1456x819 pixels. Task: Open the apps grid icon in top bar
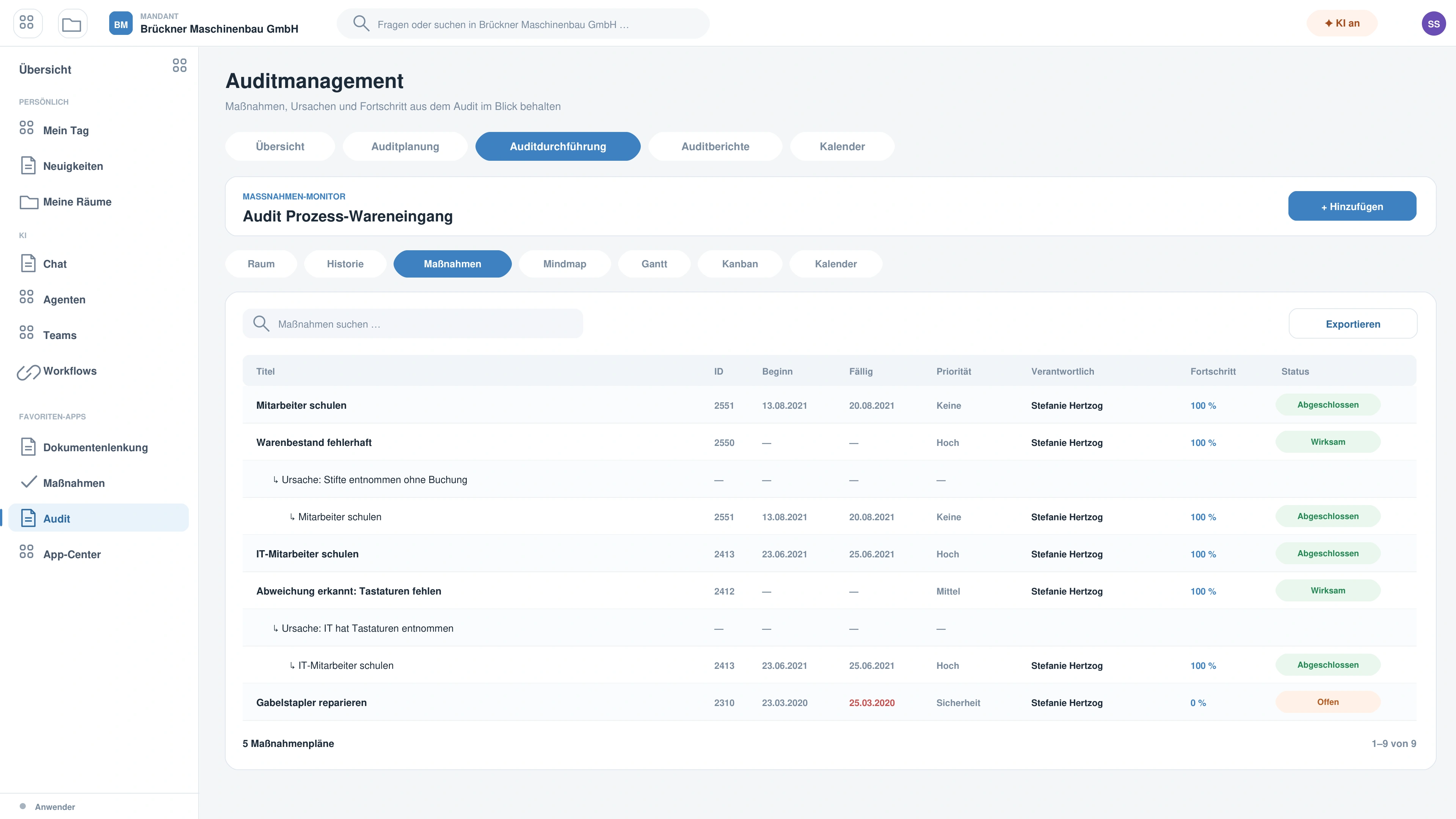(x=27, y=23)
